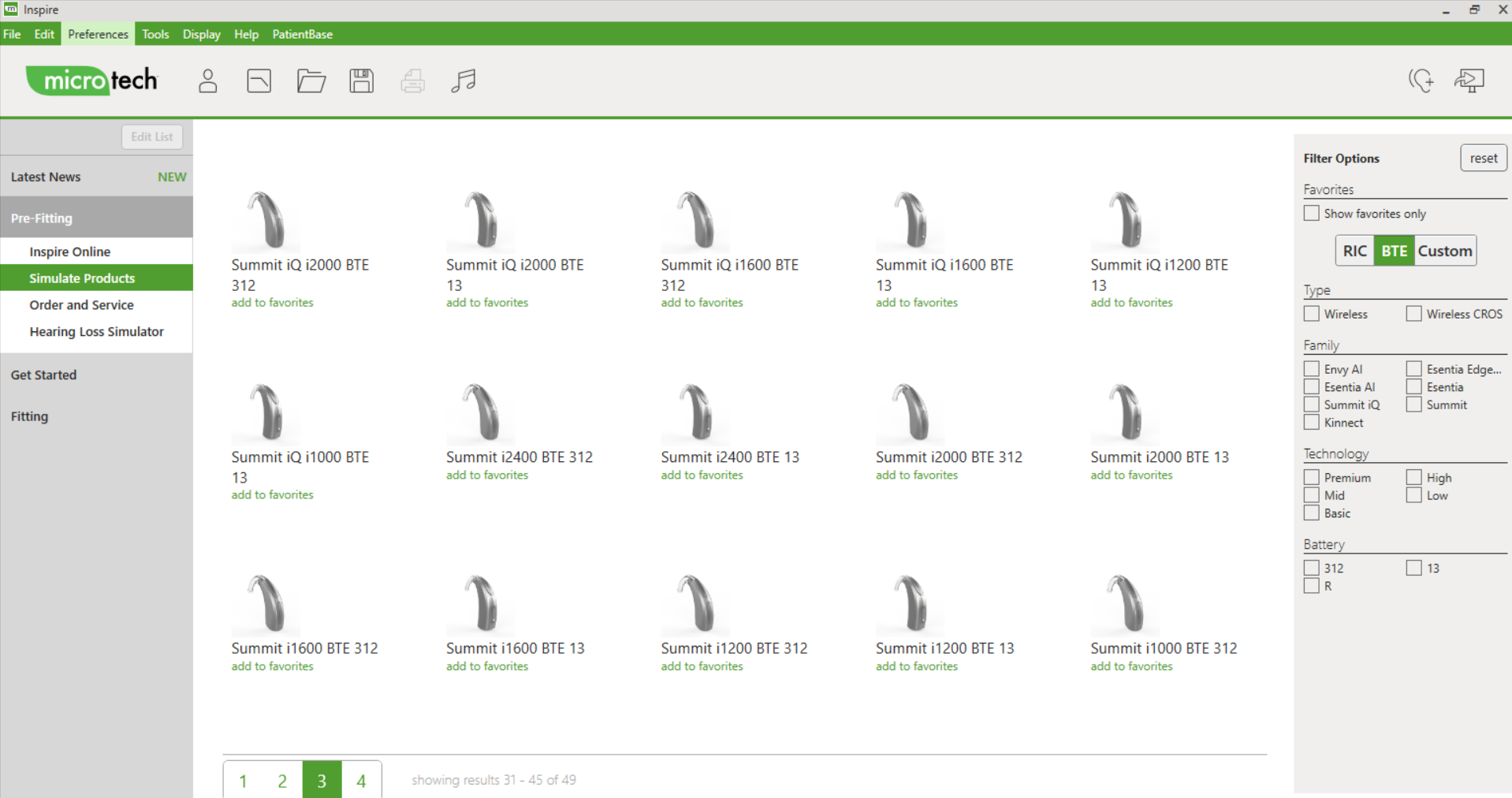
Task: Check the battery 312 filter
Action: [1312, 568]
